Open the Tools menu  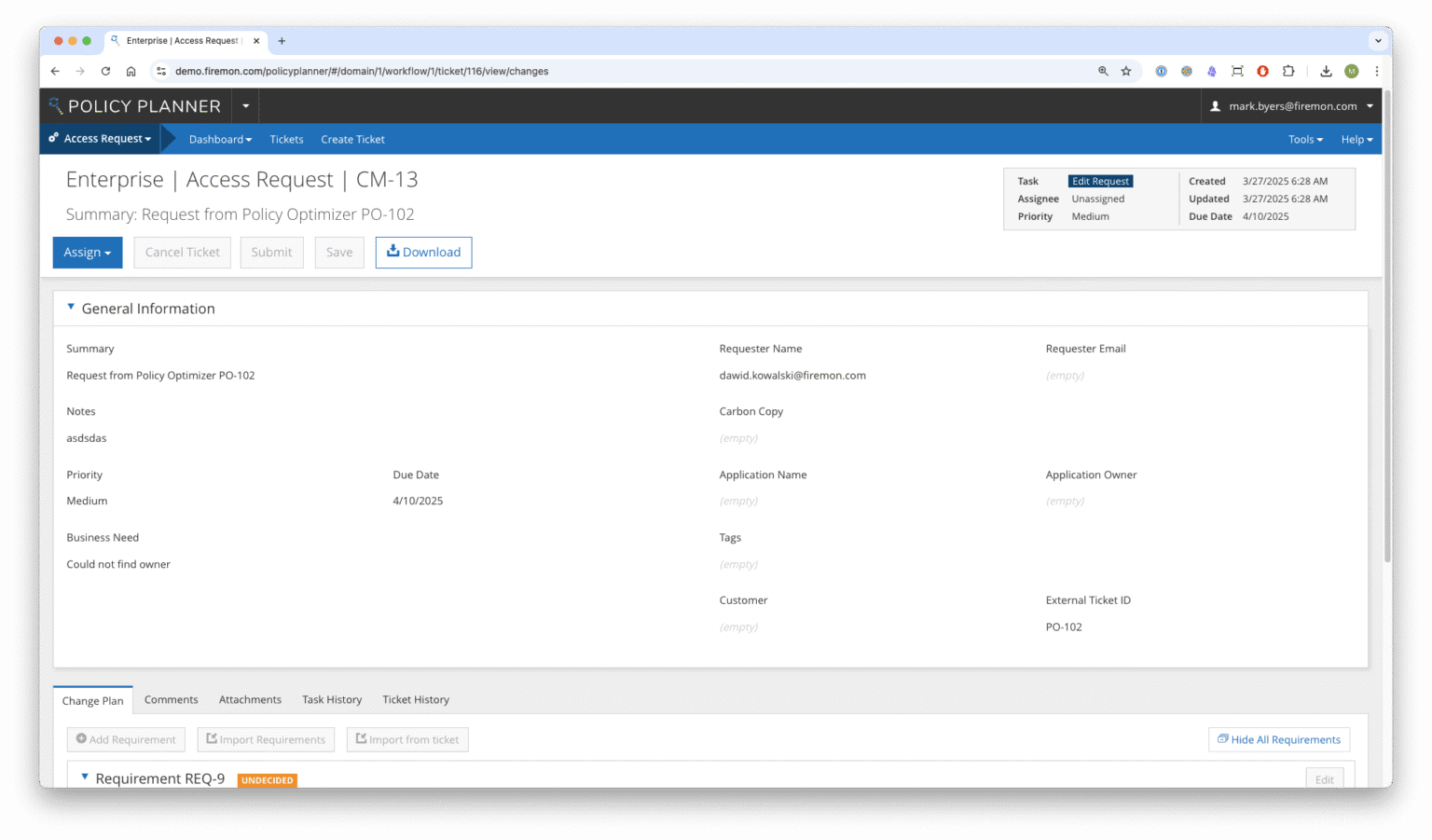(1304, 138)
